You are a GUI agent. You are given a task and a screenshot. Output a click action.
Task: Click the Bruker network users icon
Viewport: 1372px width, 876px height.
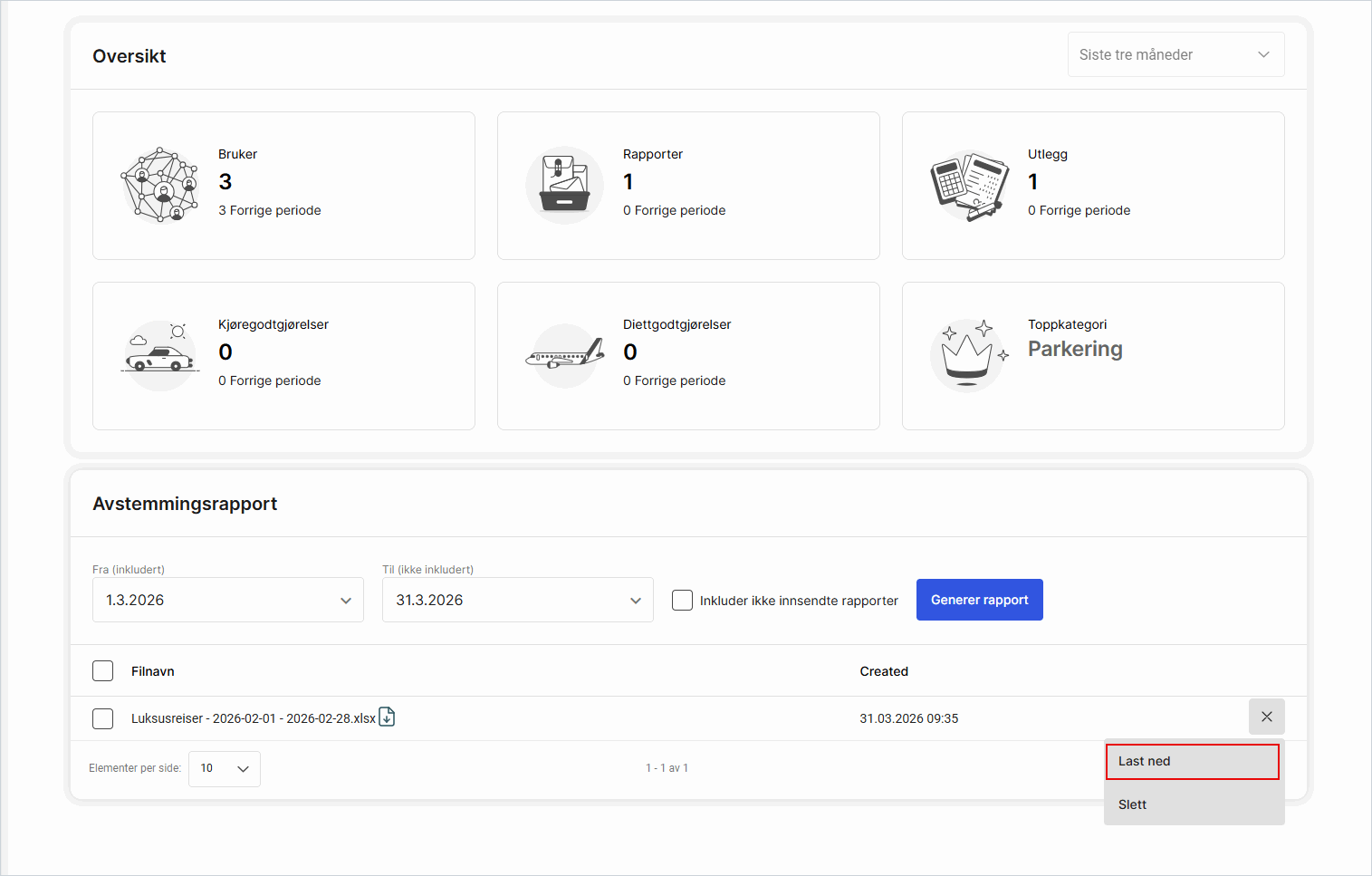pyautogui.click(x=160, y=186)
